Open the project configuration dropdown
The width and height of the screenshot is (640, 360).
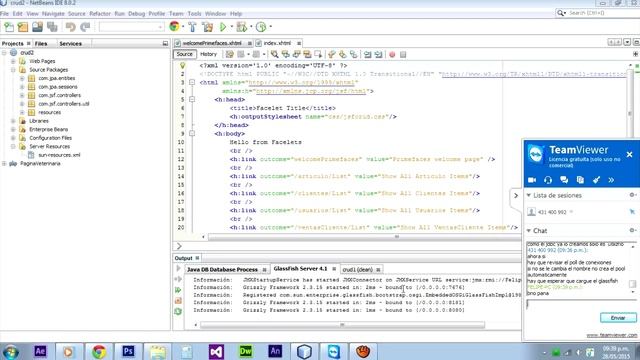click(x=131, y=27)
